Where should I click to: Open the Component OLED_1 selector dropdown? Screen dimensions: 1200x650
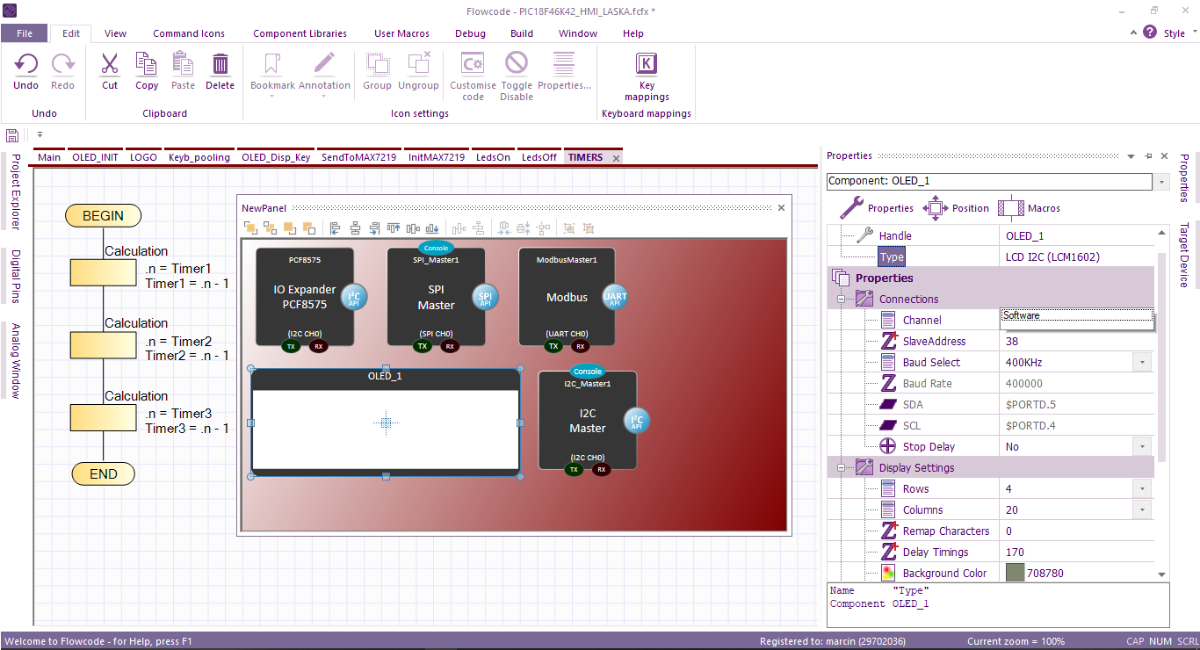click(1161, 182)
